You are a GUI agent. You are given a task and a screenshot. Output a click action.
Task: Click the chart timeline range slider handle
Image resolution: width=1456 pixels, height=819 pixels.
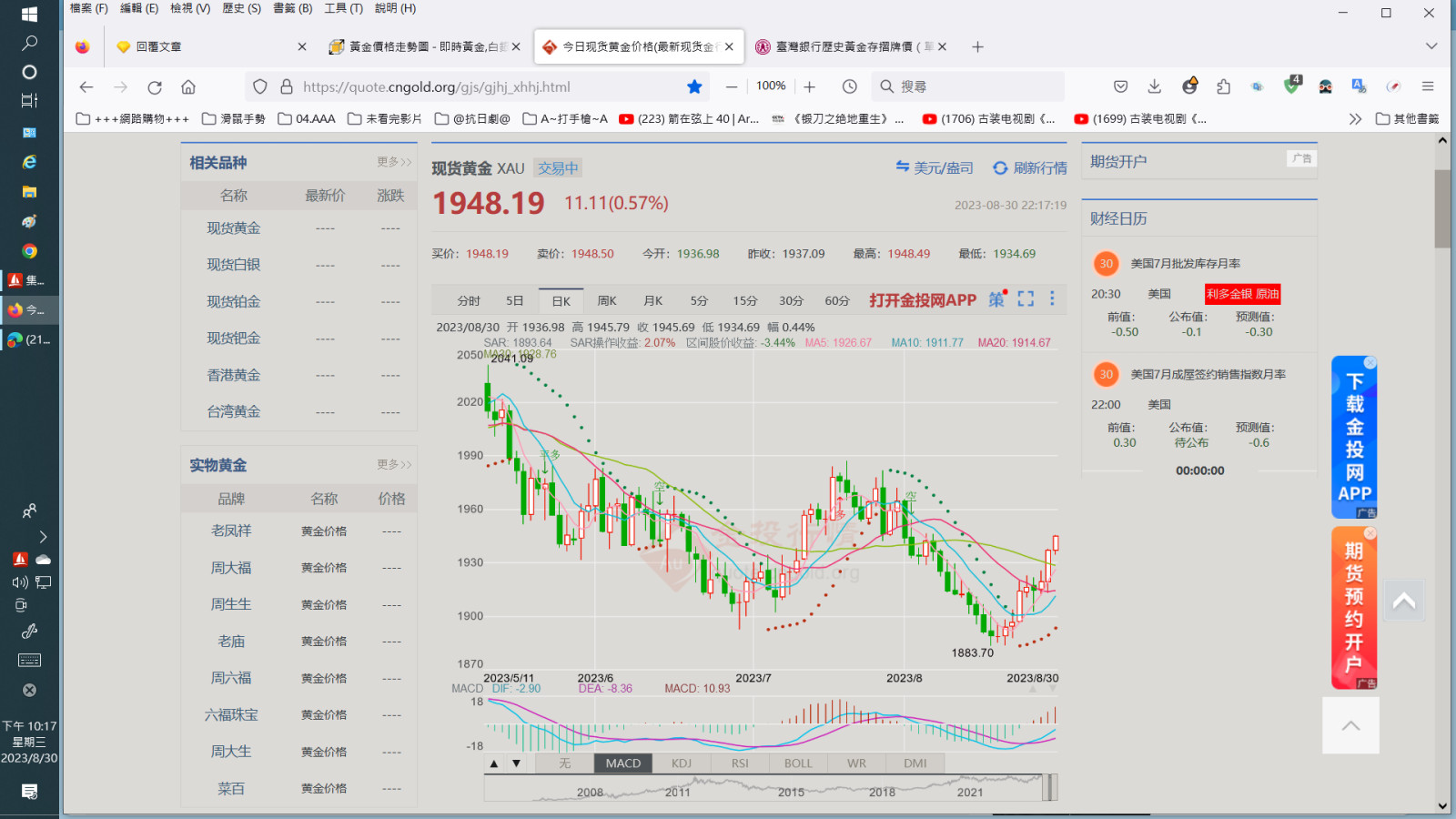click(x=1049, y=787)
